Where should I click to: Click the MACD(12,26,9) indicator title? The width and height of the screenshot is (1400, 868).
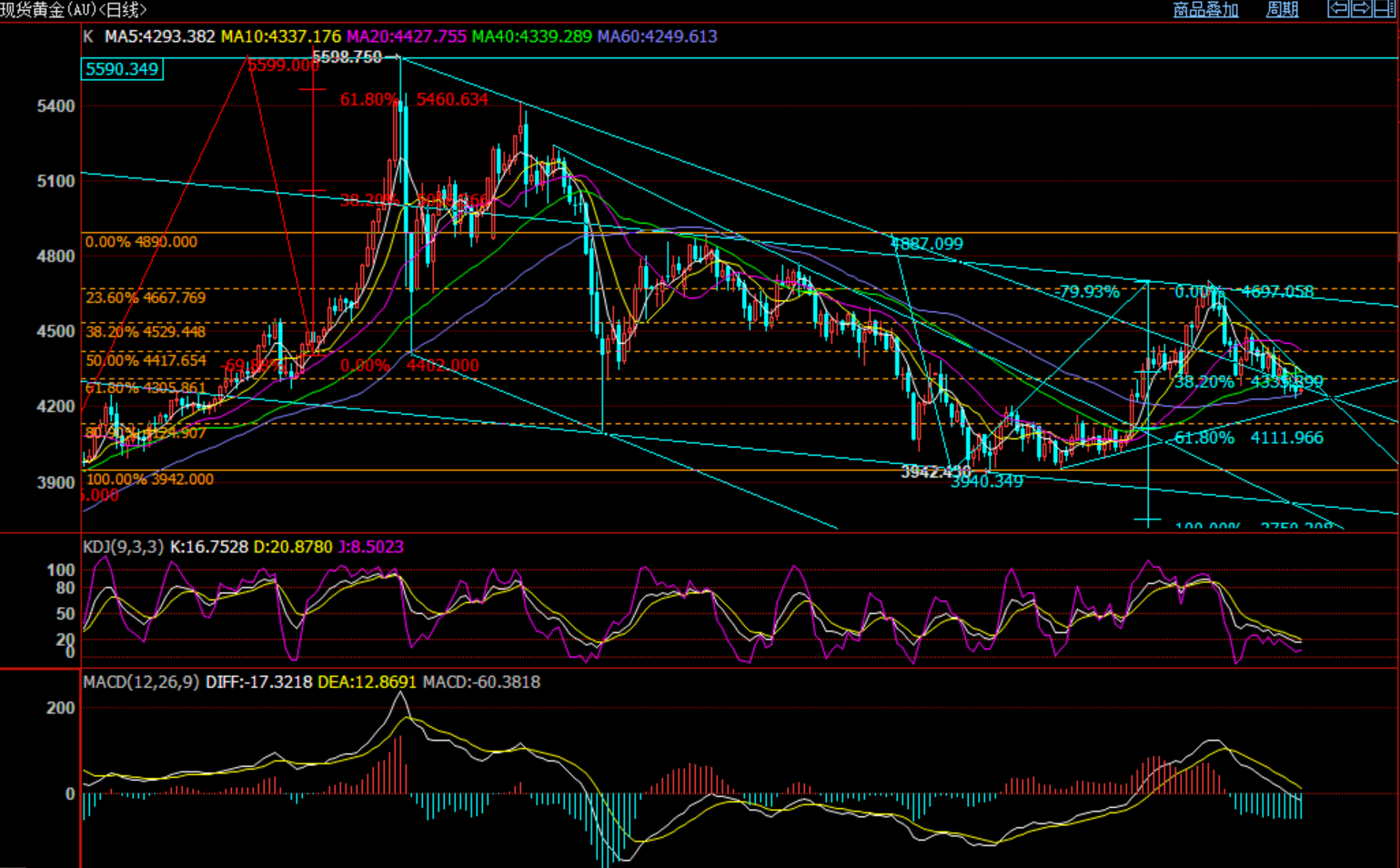click(x=141, y=682)
